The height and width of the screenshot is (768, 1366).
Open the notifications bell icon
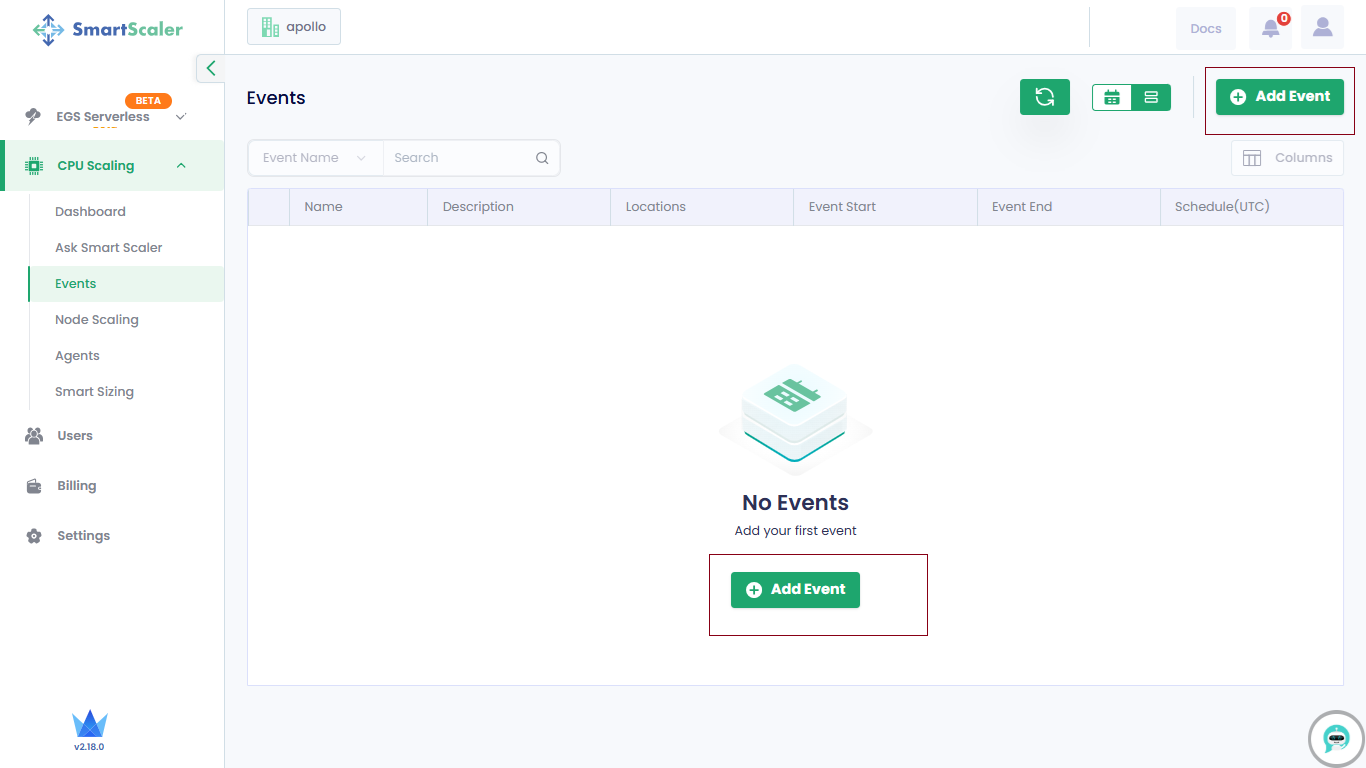1270,27
